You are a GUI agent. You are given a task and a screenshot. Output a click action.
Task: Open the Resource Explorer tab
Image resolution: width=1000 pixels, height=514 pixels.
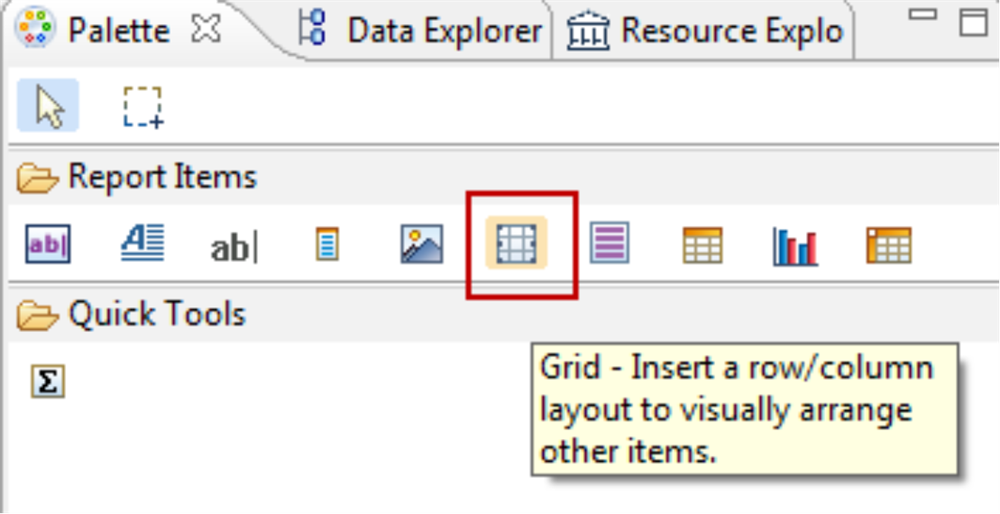[x=705, y=31]
